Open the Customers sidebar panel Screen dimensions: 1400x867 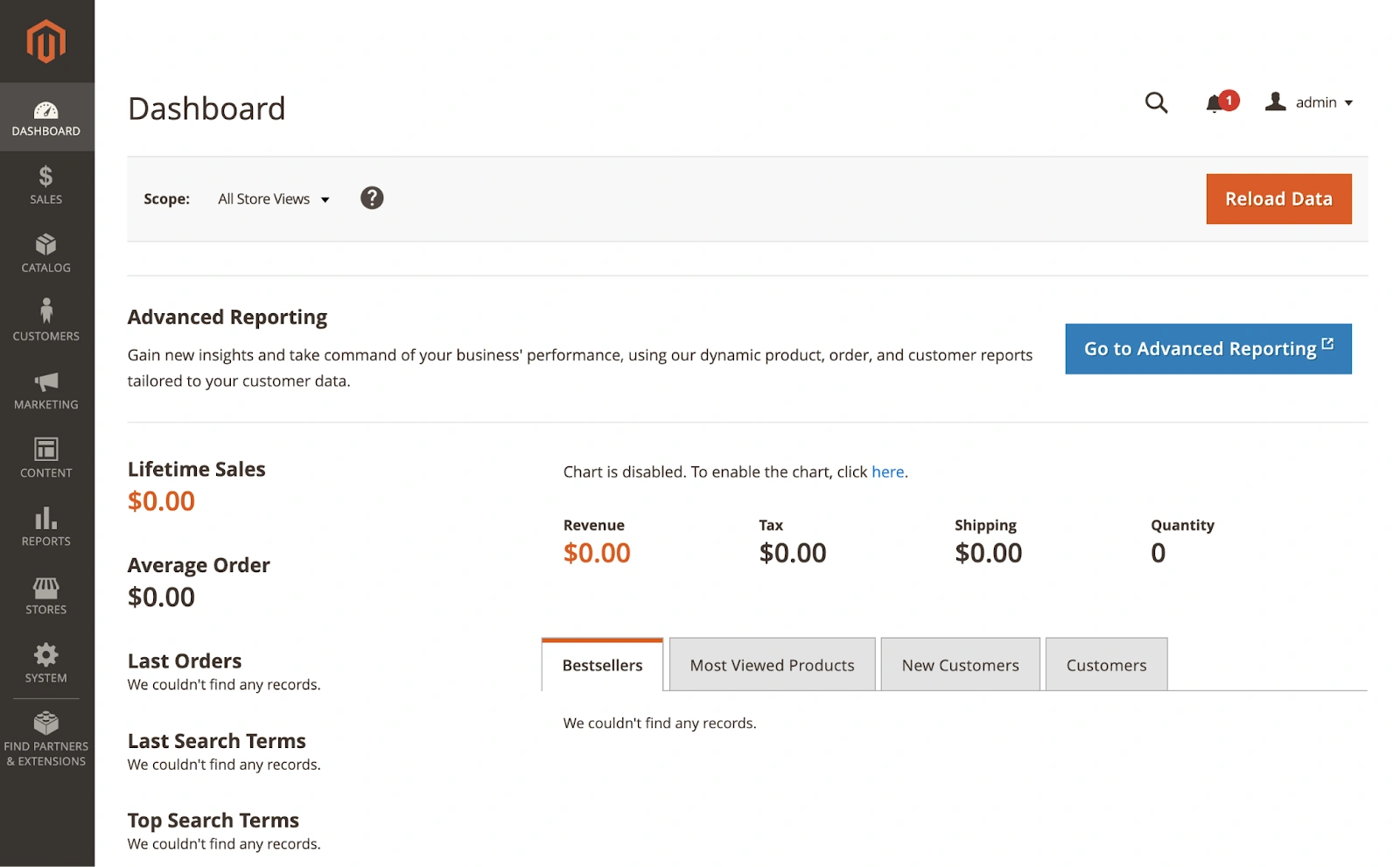coord(45,319)
